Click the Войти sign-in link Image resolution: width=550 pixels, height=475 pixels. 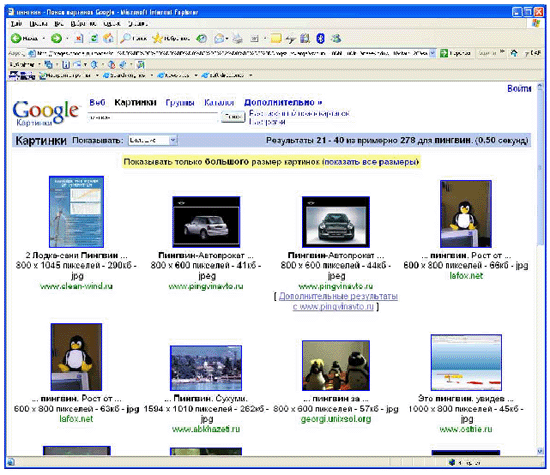(519, 88)
